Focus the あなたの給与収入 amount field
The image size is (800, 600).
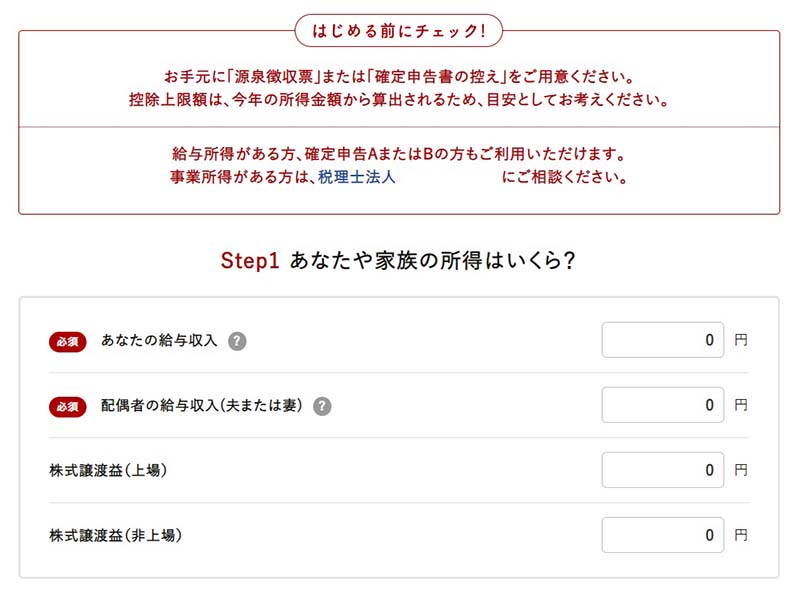[662, 340]
